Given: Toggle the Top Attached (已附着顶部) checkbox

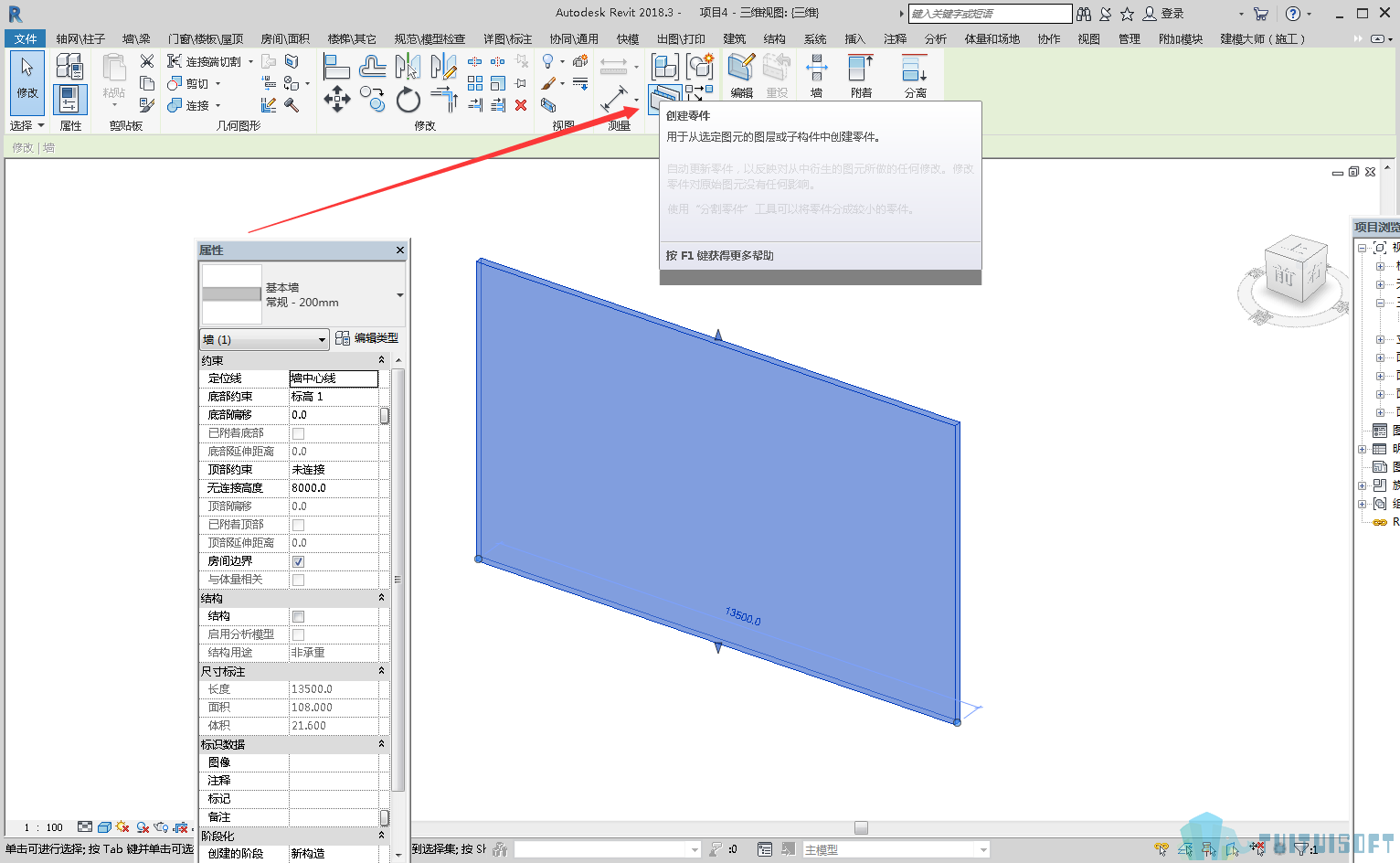Looking at the screenshot, I should (298, 525).
